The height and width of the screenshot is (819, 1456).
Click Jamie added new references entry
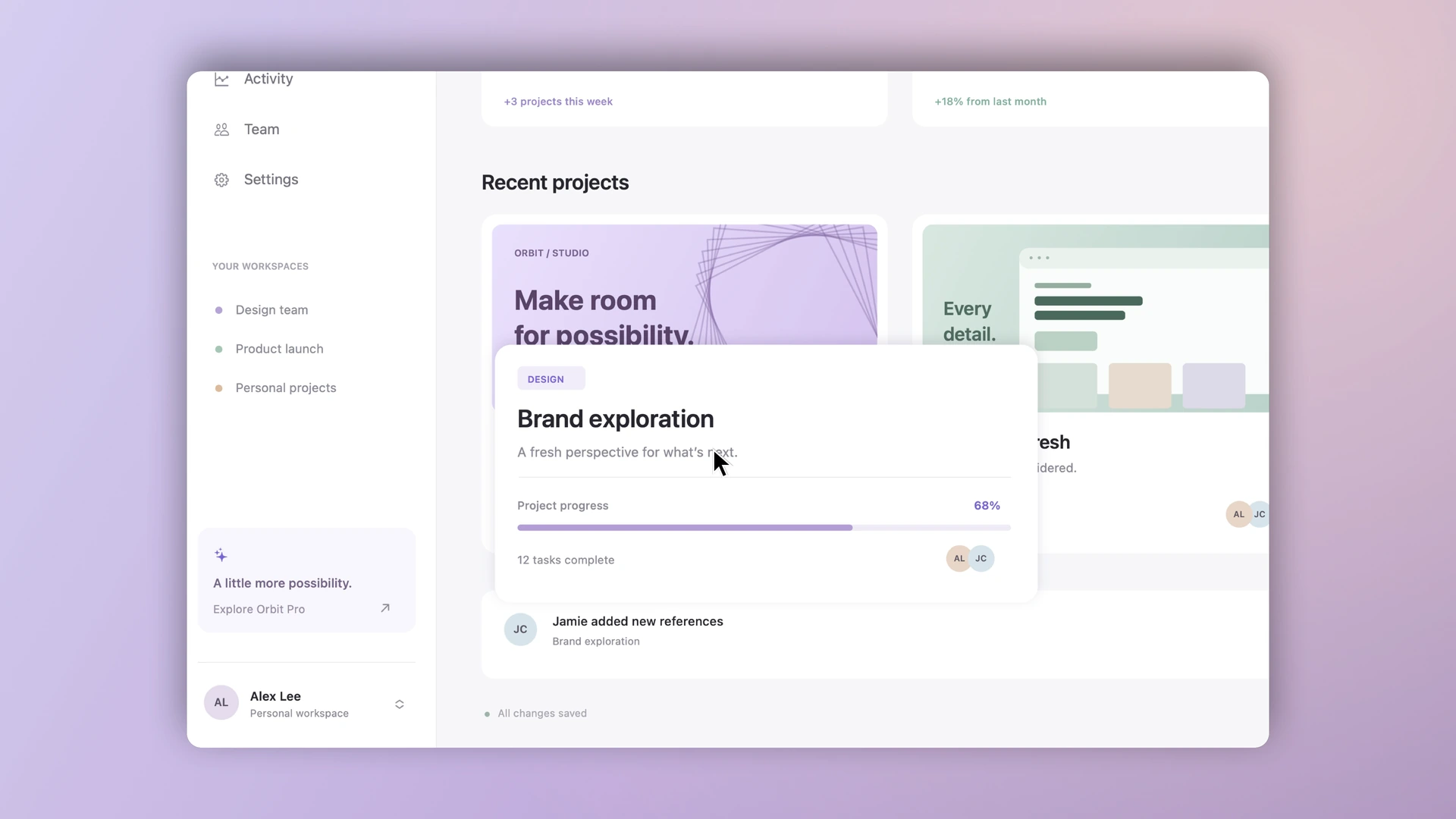coord(638,621)
